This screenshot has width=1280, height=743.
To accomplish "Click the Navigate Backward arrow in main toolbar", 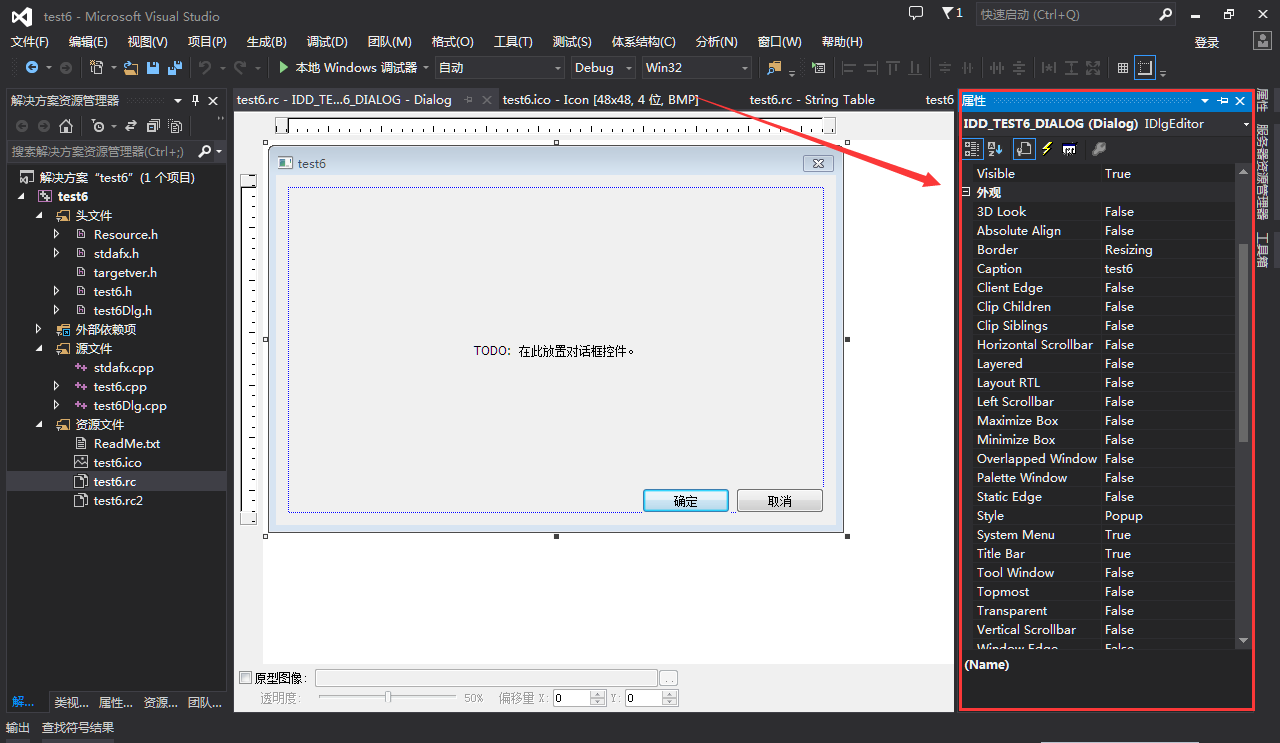I will [x=32, y=68].
